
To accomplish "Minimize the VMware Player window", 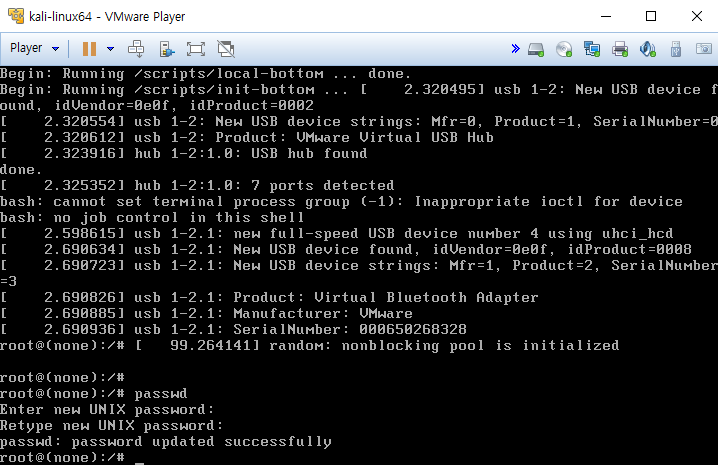I will tap(606, 16).
